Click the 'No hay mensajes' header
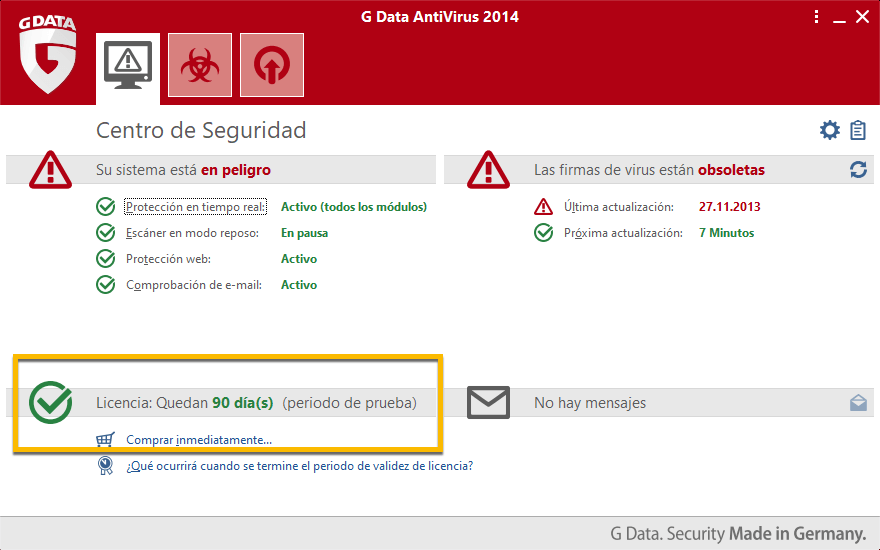 (x=590, y=402)
